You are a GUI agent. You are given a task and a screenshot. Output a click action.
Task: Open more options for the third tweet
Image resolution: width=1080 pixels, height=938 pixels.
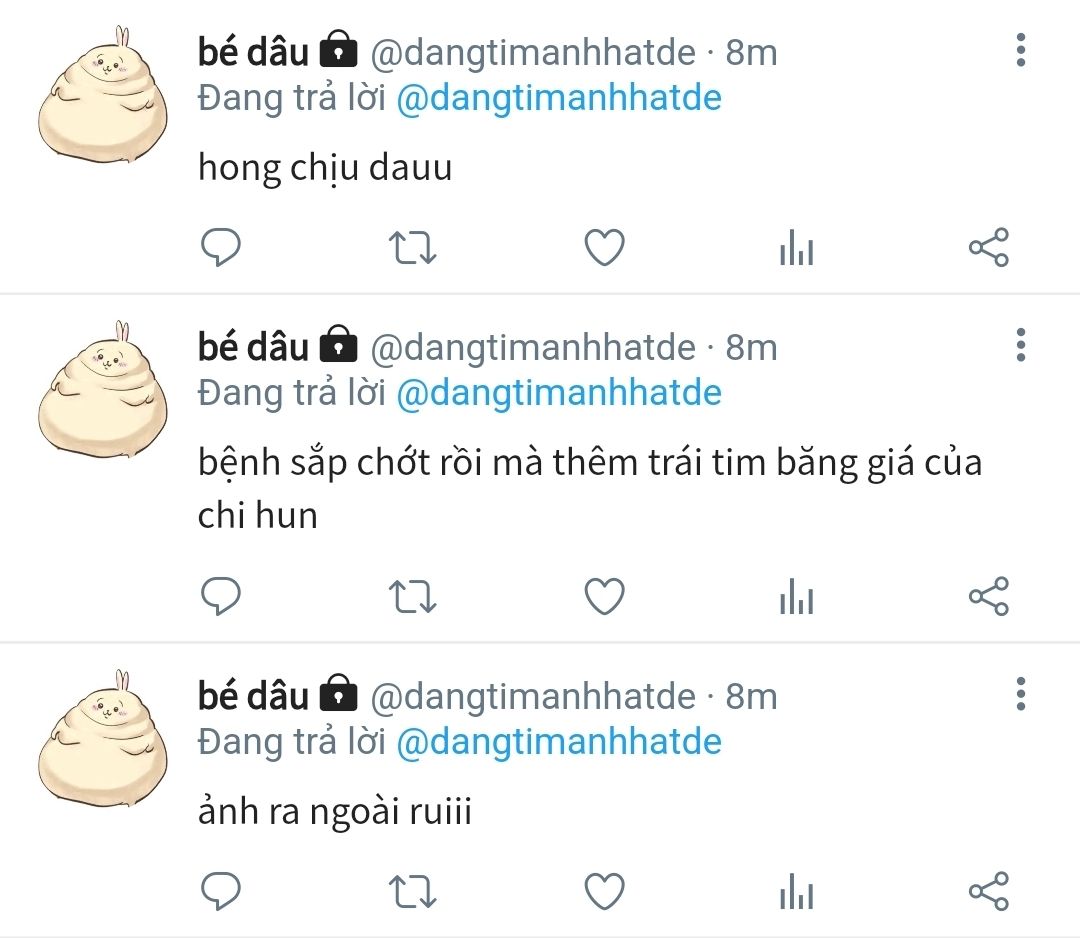coord(1021,694)
